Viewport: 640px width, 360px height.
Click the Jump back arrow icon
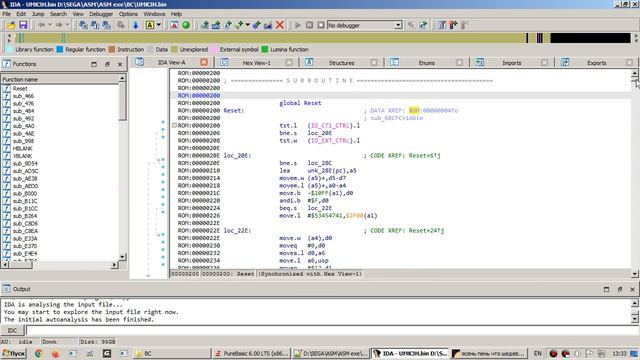coord(41,25)
